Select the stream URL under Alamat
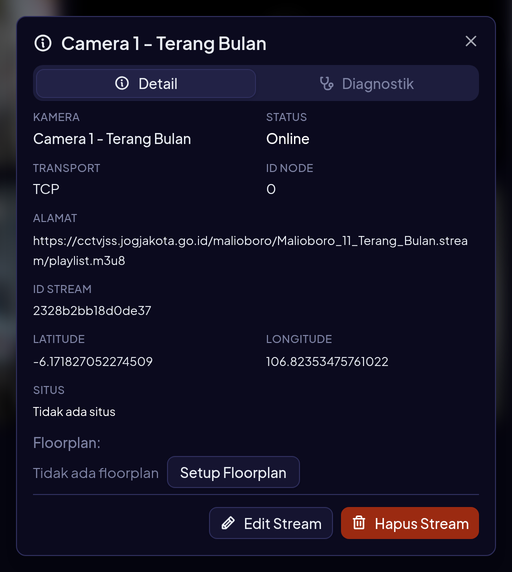 pos(250,251)
